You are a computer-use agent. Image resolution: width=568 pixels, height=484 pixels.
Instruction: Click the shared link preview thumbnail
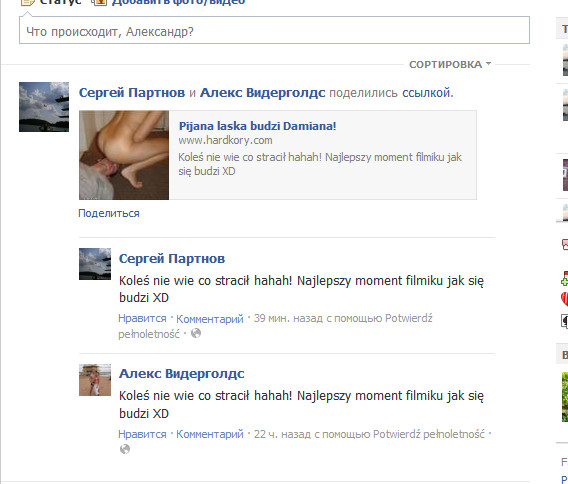124,155
